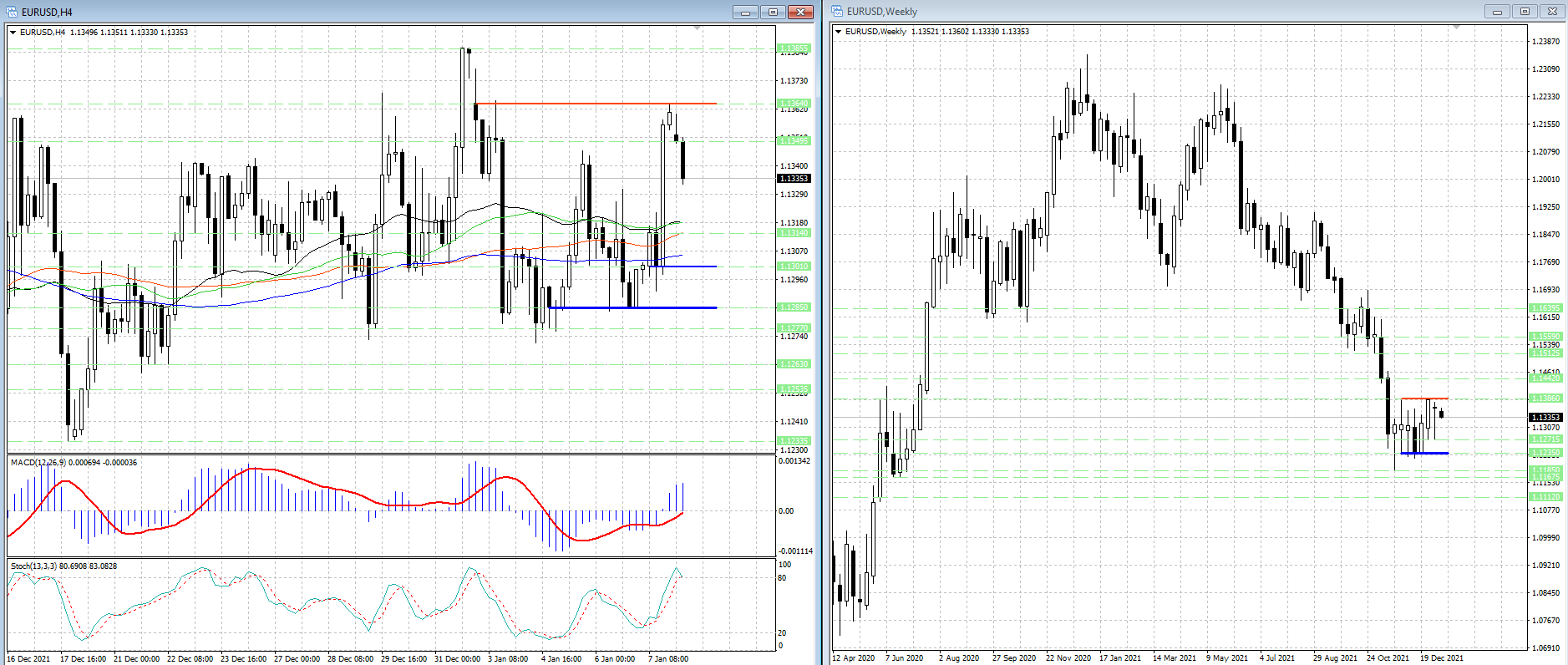1568x665 pixels.
Task: Click the green 1.15125 level label on Weekly
Action: [1545, 353]
